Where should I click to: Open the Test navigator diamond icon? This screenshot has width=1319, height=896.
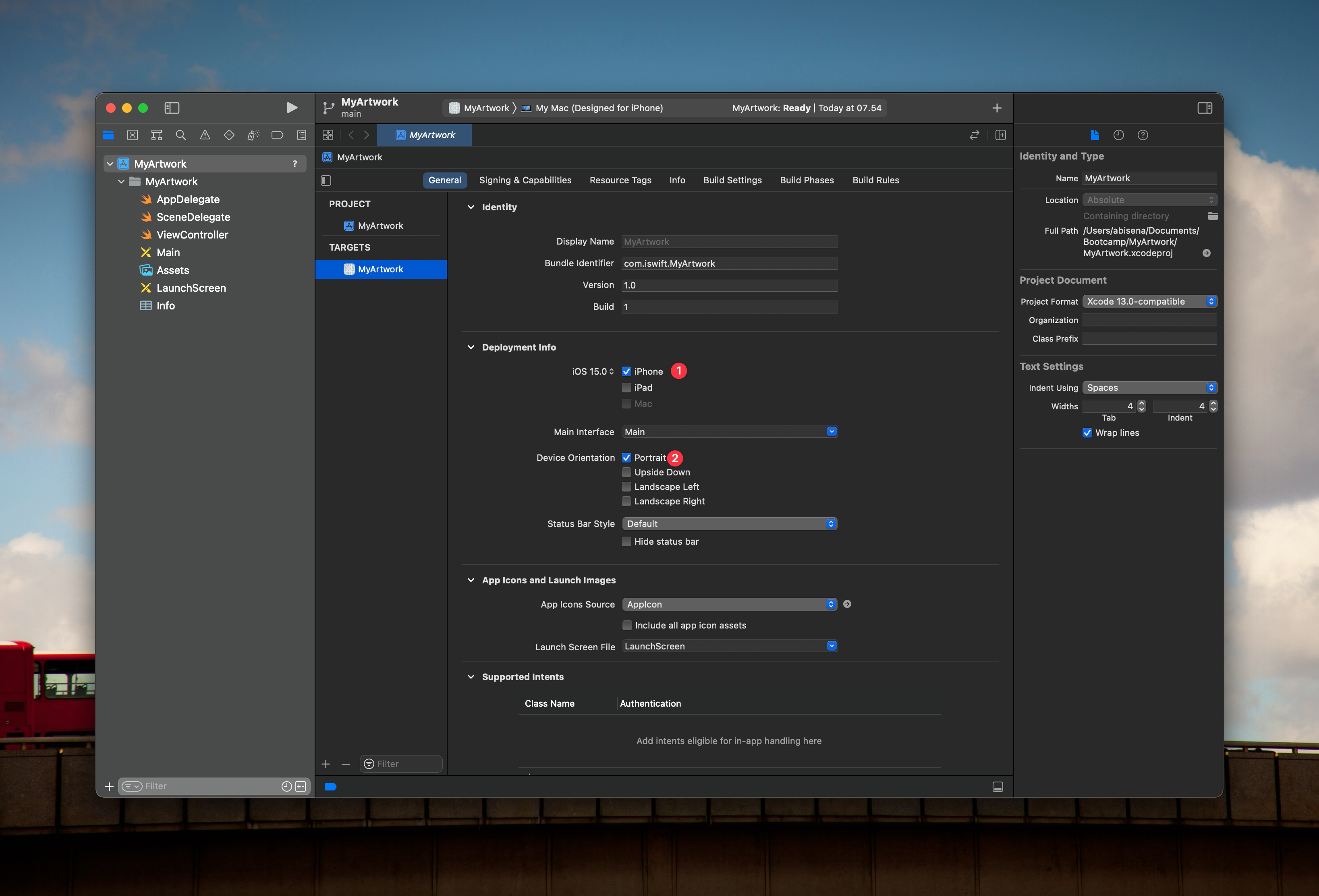pos(229,135)
